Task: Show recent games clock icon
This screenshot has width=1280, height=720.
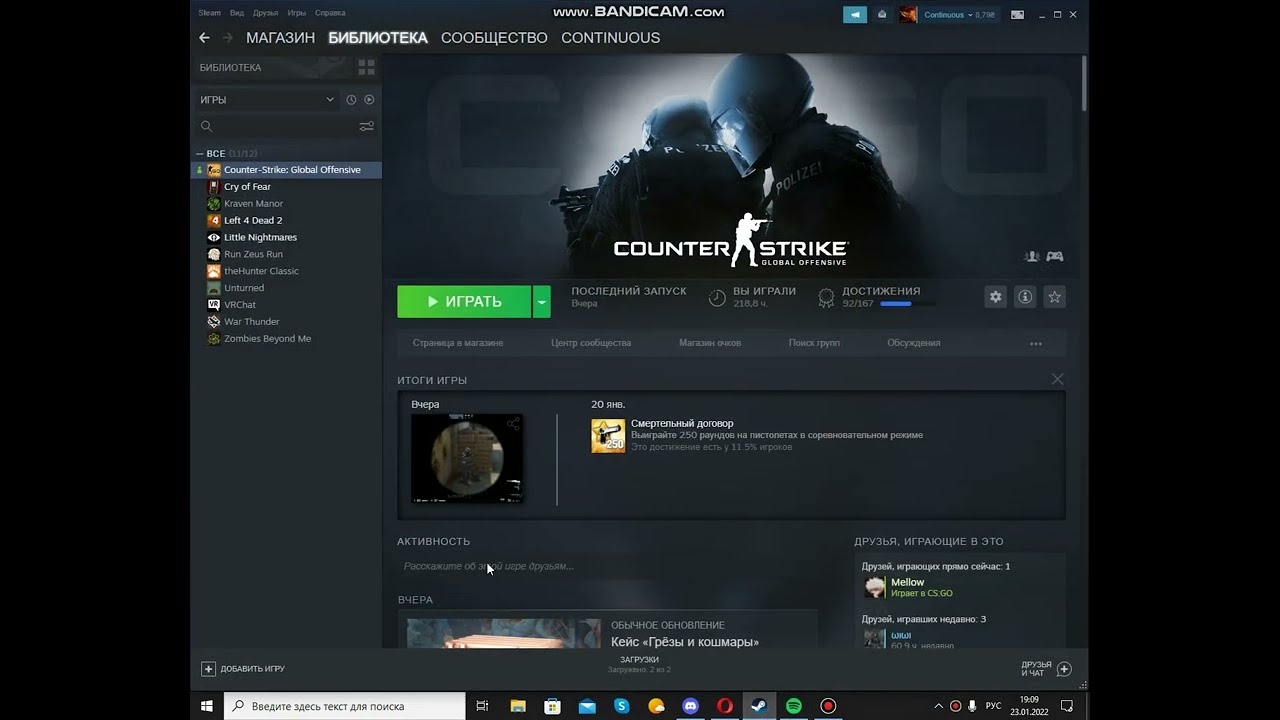Action: click(x=351, y=100)
